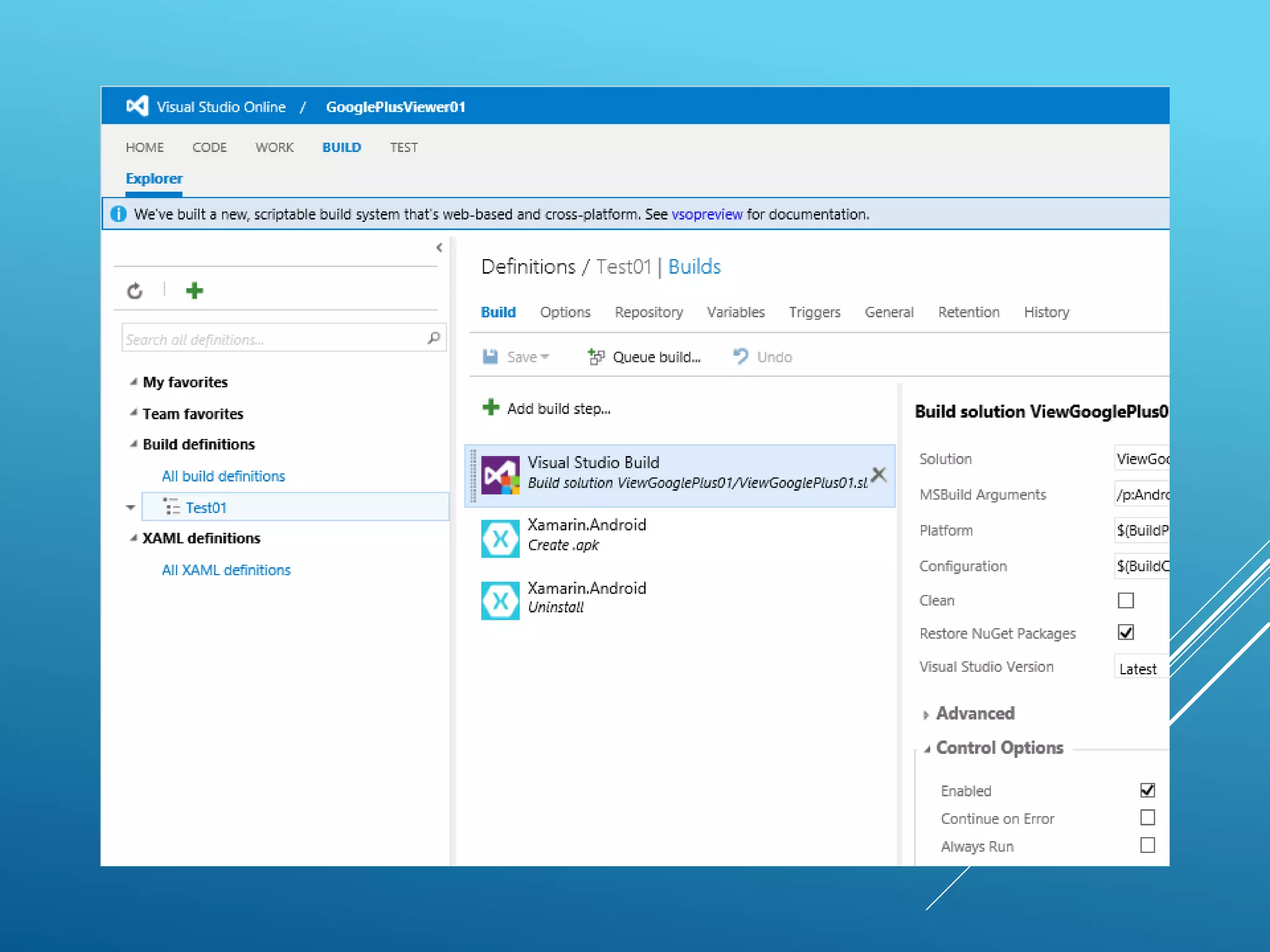
Task: Toggle the Continue on Error checkbox
Action: pos(1147,818)
